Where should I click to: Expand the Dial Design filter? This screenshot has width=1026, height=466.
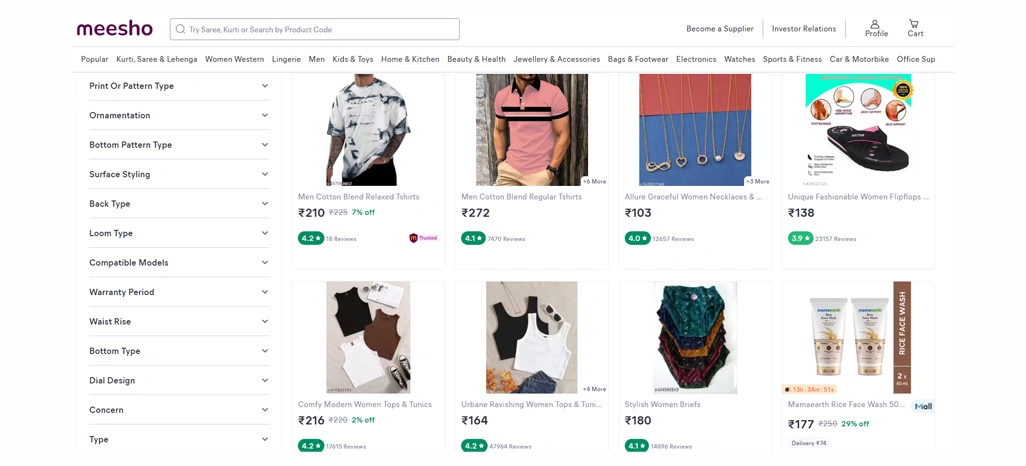(x=179, y=380)
